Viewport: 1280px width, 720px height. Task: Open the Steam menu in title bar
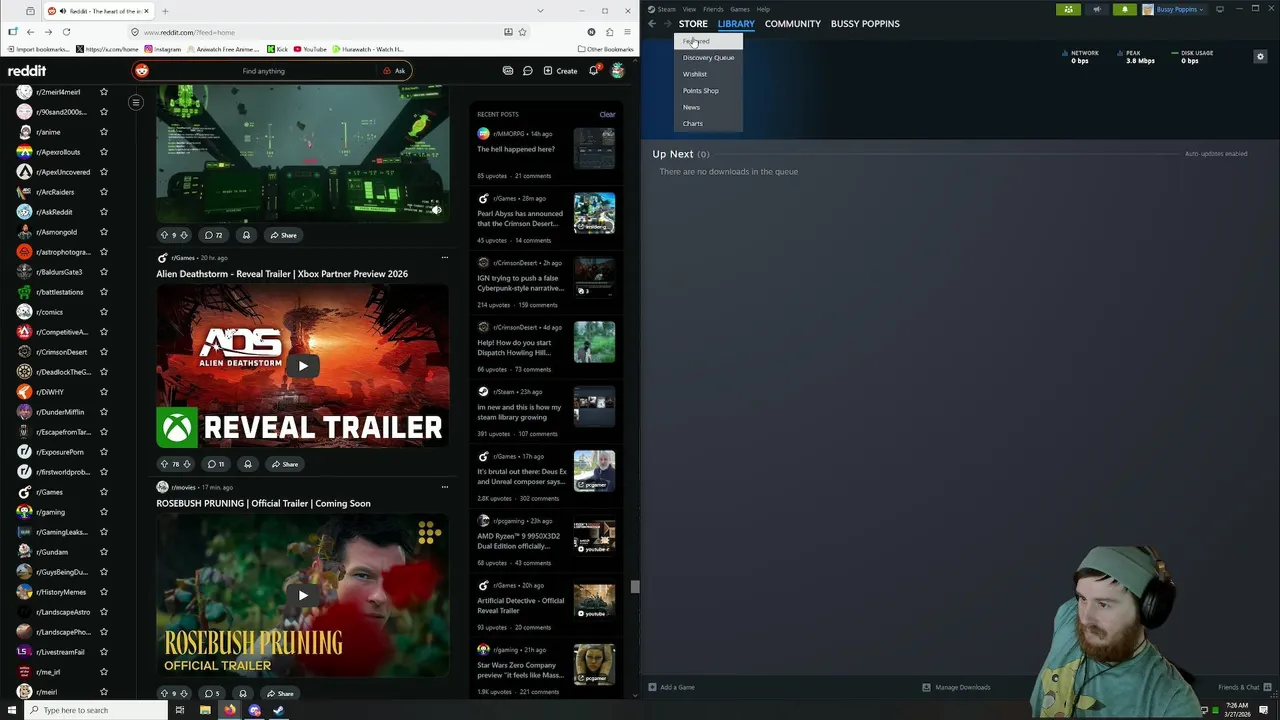[x=662, y=9]
